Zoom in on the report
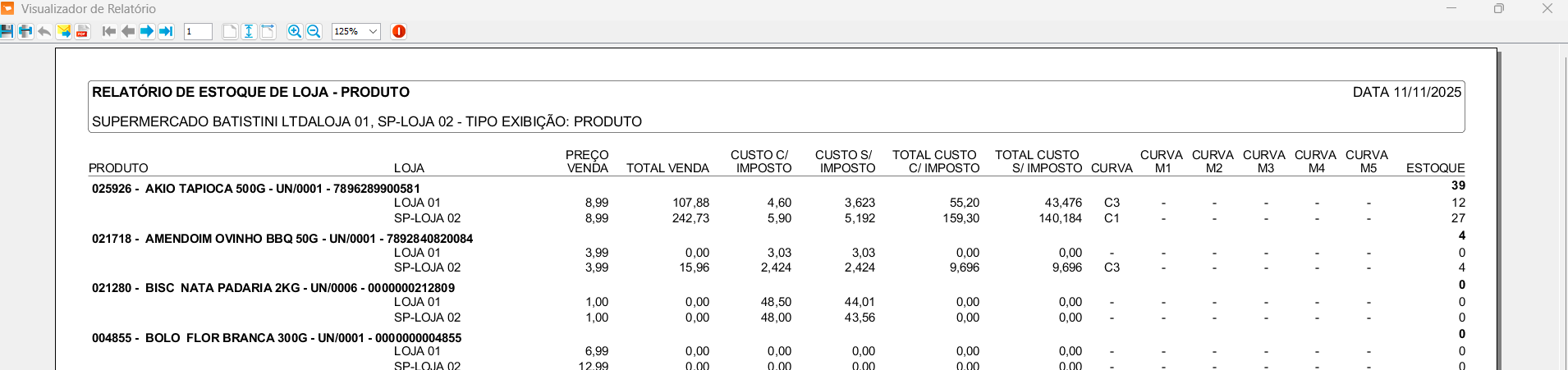 295,31
